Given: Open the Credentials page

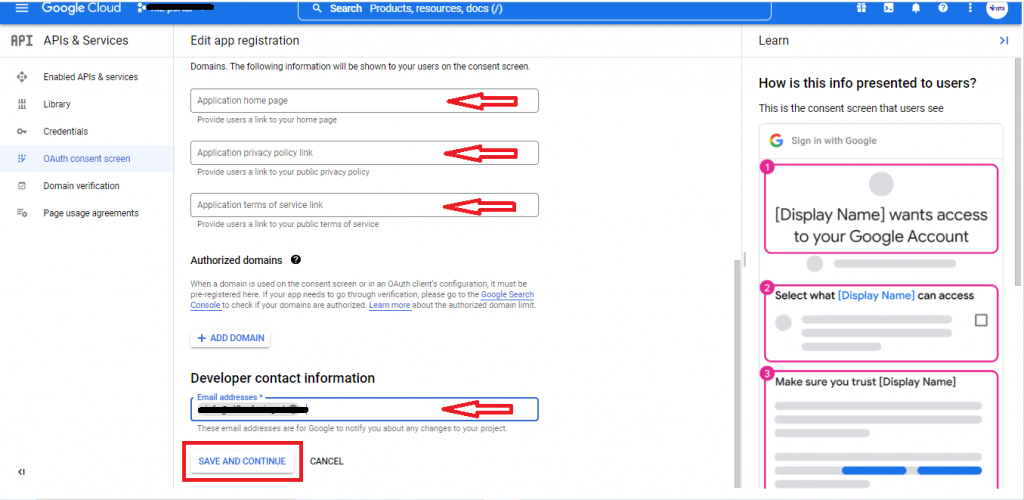Looking at the screenshot, I should [x=65, y=131].
